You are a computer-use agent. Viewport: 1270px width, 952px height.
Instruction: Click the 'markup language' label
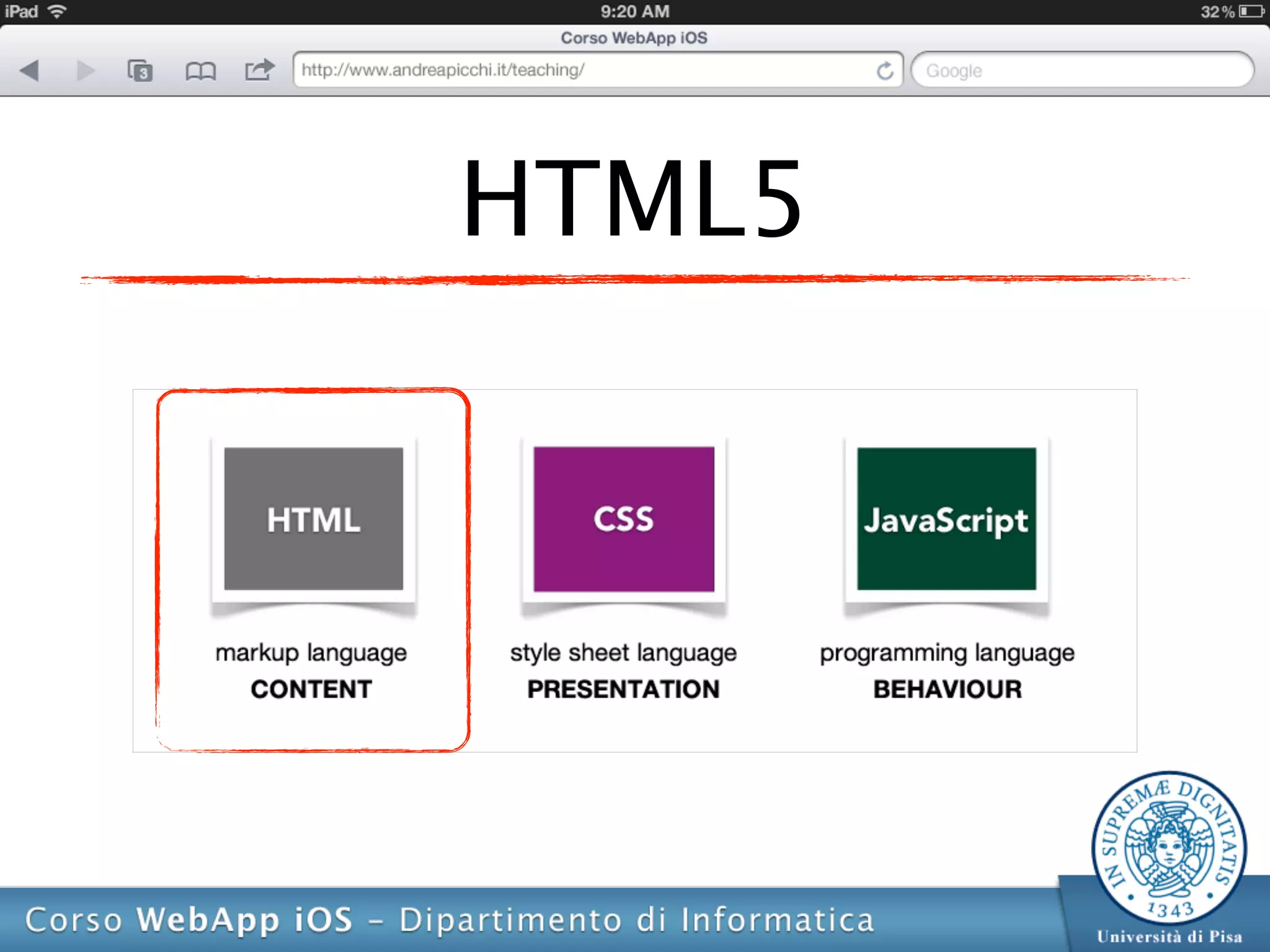pyautogui.click(x=311, y=653)
